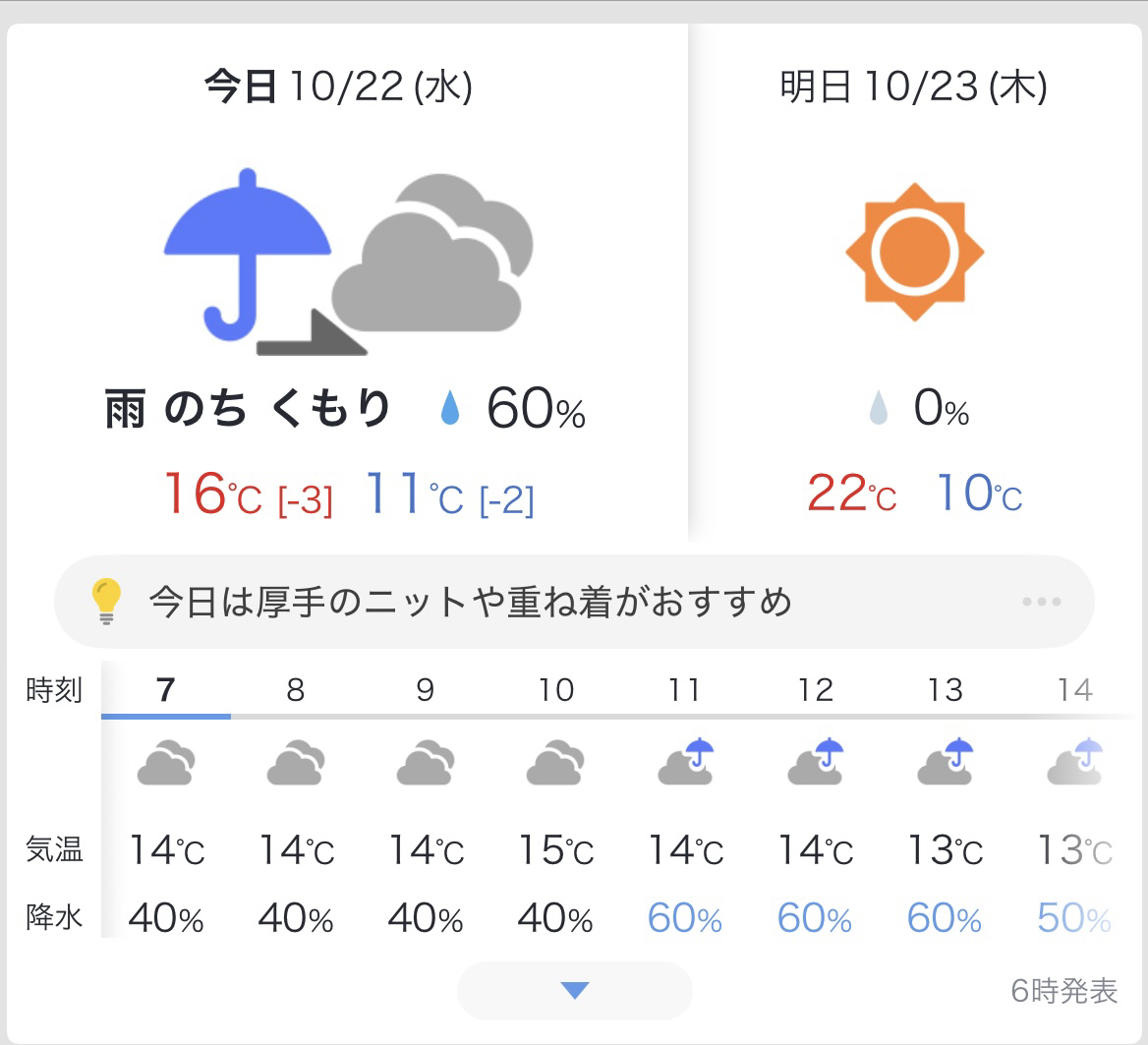Select the 7 o'clock hour column

(x=165, y=690)
